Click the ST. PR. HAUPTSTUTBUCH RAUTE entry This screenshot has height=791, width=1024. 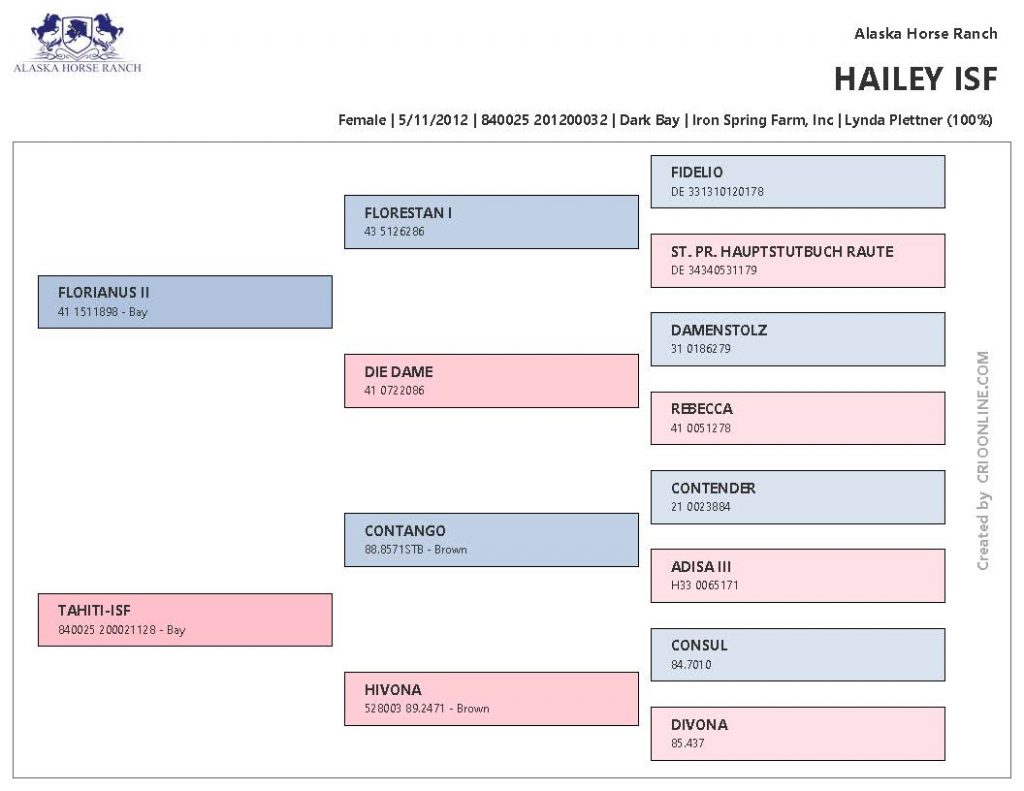(x=797, y=261)
